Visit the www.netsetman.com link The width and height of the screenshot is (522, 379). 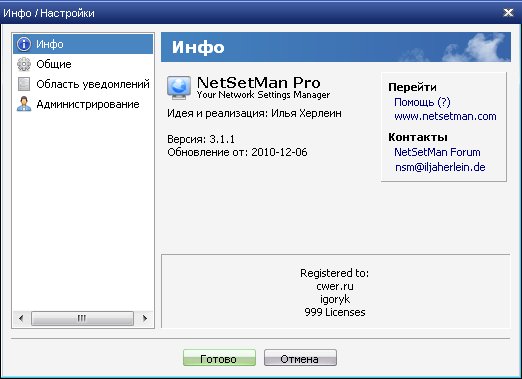tap(445, 116)
